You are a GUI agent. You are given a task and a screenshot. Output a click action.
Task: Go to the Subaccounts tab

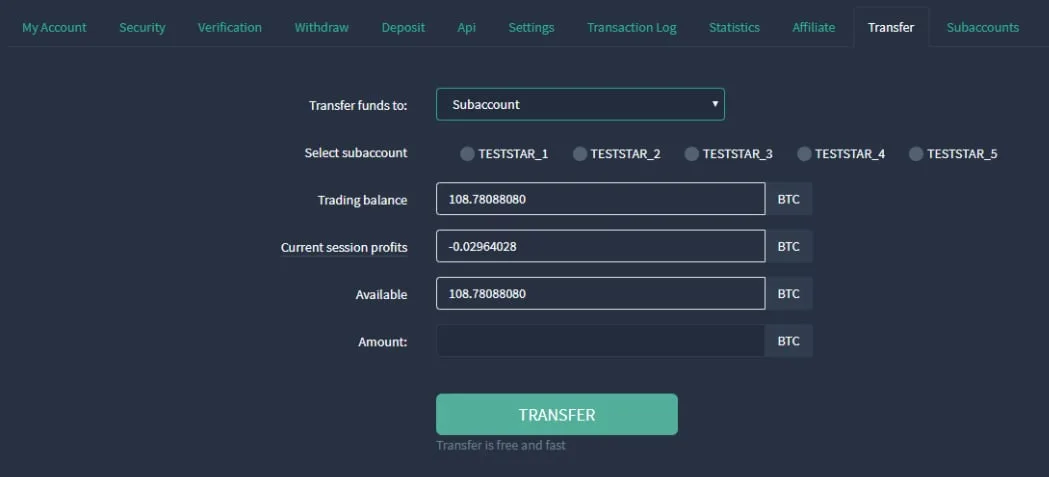(983, 27)
